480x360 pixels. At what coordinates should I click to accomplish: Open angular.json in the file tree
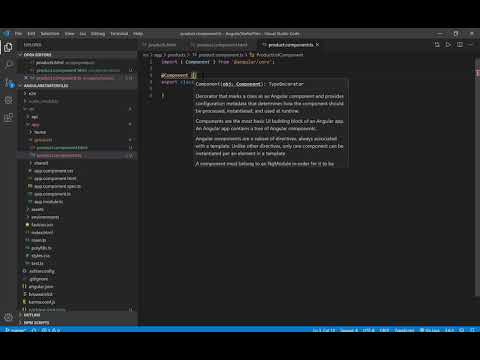[77, 286]
